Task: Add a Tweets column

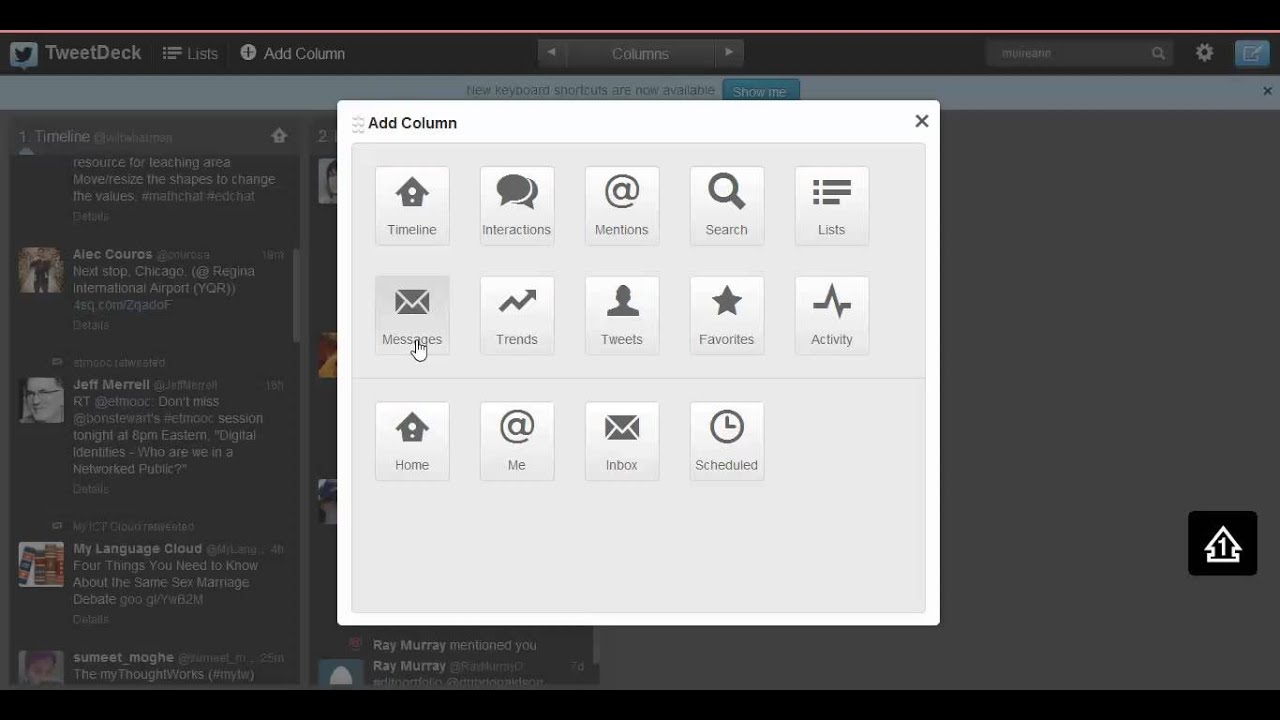Action: coord(622,316)
